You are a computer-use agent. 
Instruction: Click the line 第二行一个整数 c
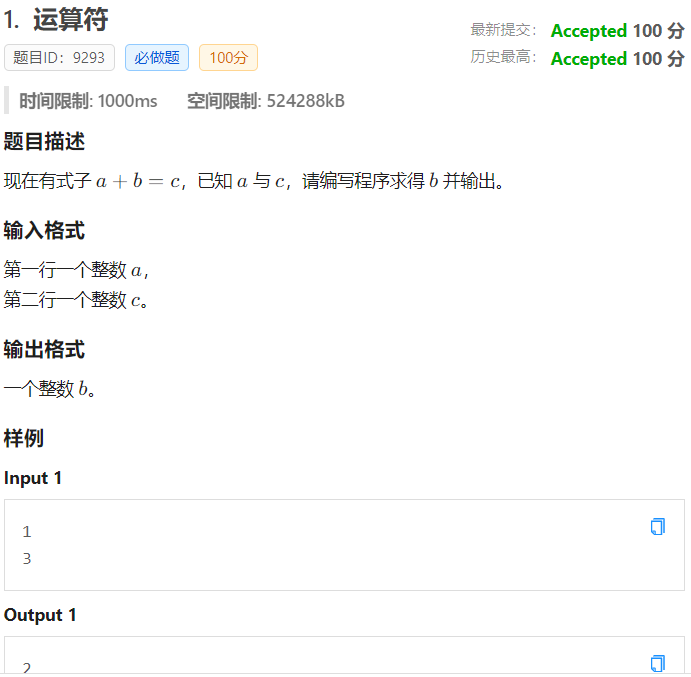[x=76, y=300]
